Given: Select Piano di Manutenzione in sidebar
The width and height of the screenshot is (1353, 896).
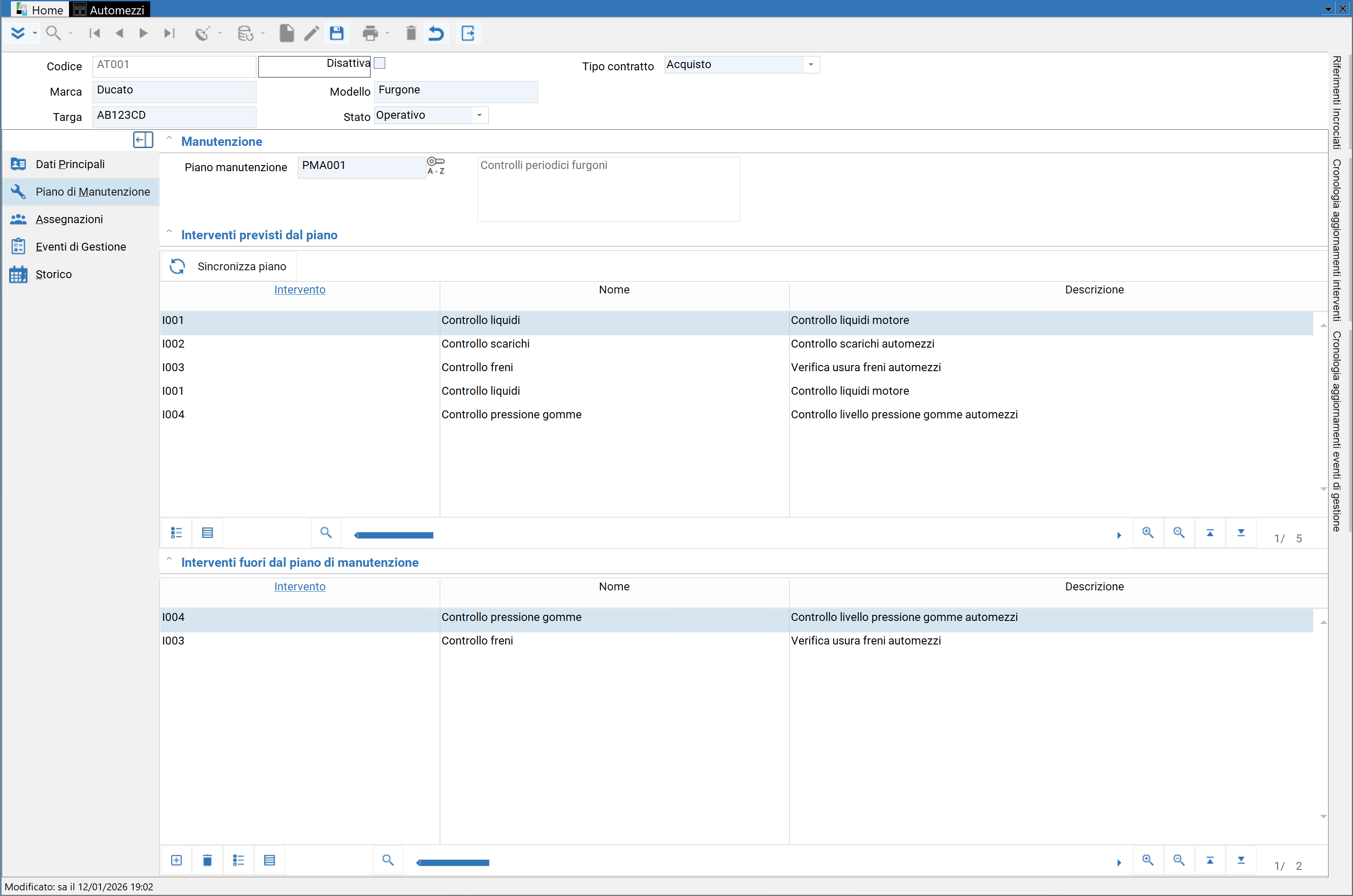Looking at the screenshot, I should 81,191.
